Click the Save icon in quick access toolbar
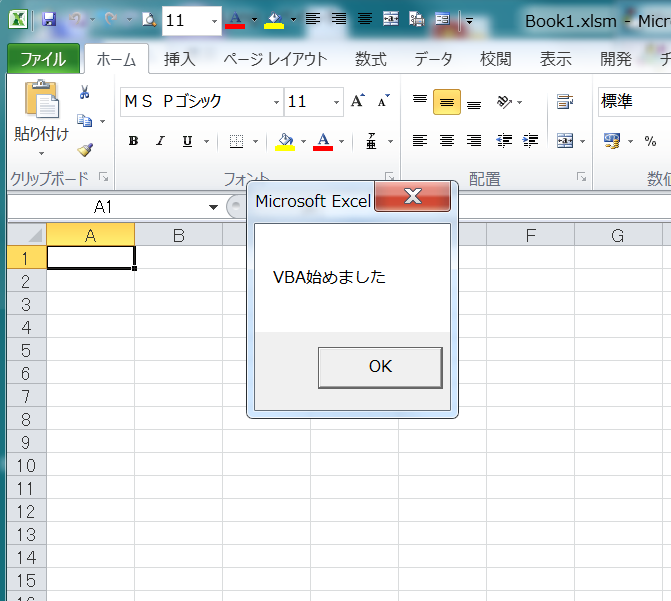 click(x=49, y=20)
